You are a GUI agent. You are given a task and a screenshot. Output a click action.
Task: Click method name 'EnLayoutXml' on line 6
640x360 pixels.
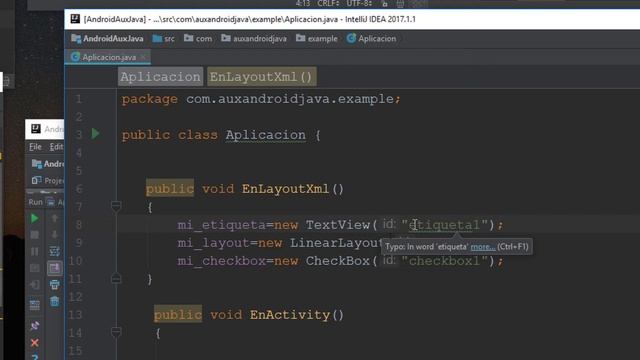(x=285, y=189)
